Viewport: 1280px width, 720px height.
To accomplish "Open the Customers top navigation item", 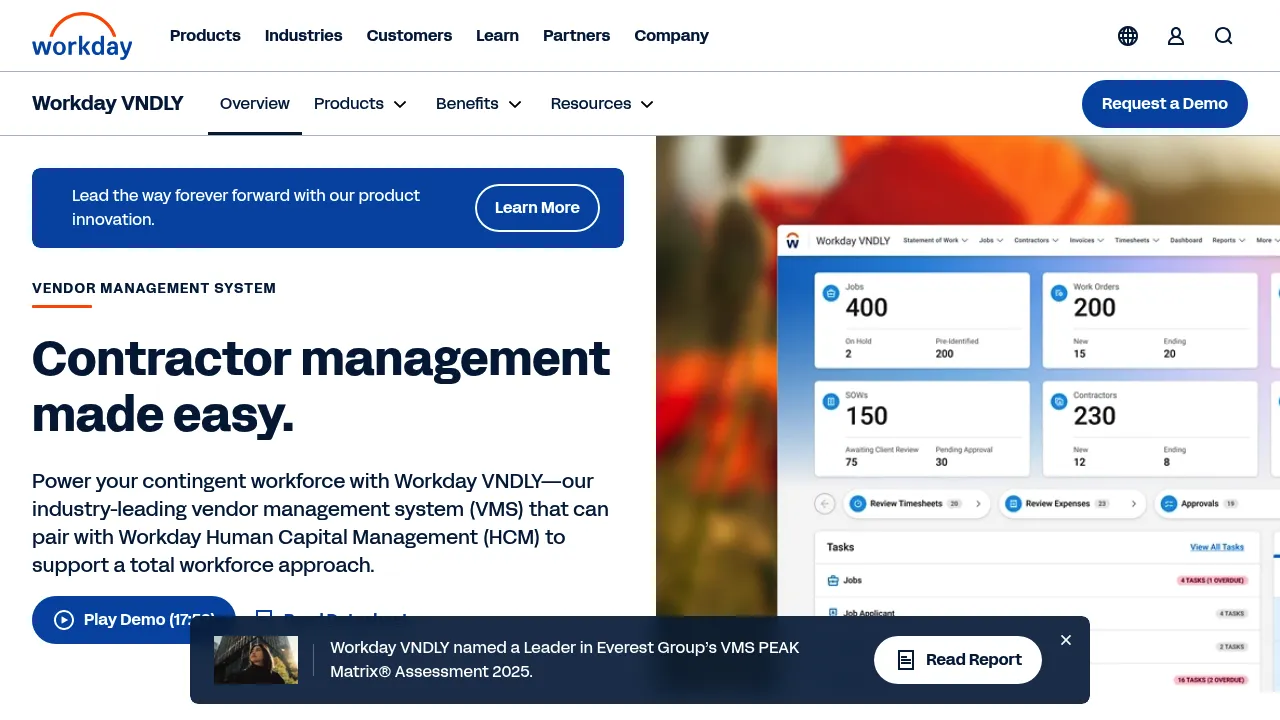I will pyautogui.click(x=409, y=36).
